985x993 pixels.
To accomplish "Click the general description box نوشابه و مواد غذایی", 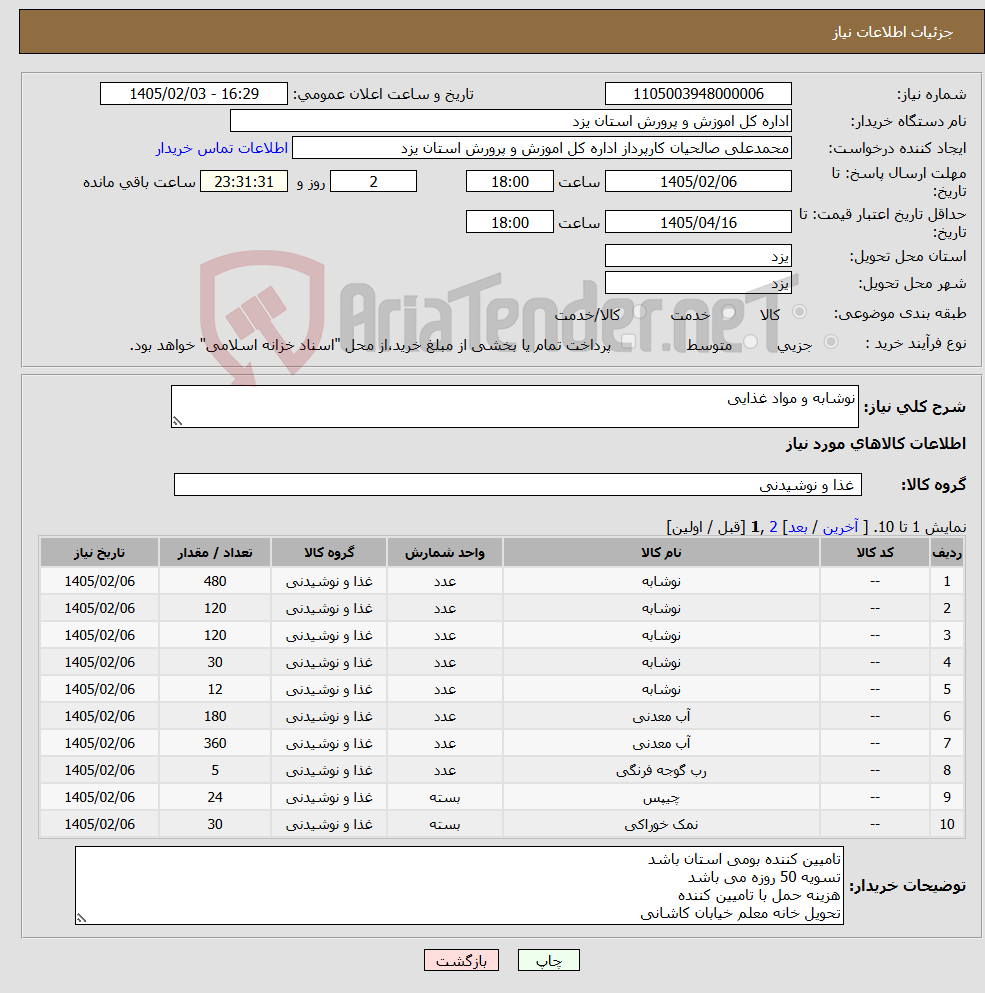I will tap(515, 407).
